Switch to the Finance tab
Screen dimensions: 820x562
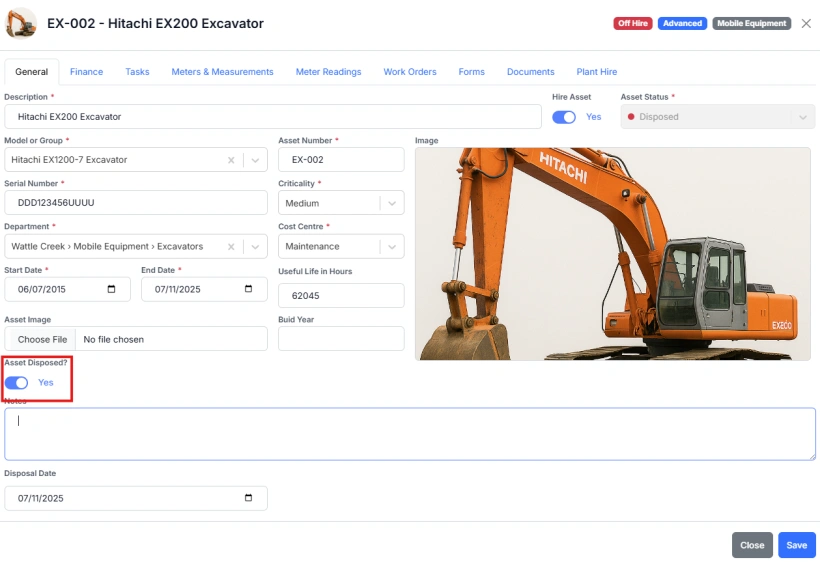86,72
